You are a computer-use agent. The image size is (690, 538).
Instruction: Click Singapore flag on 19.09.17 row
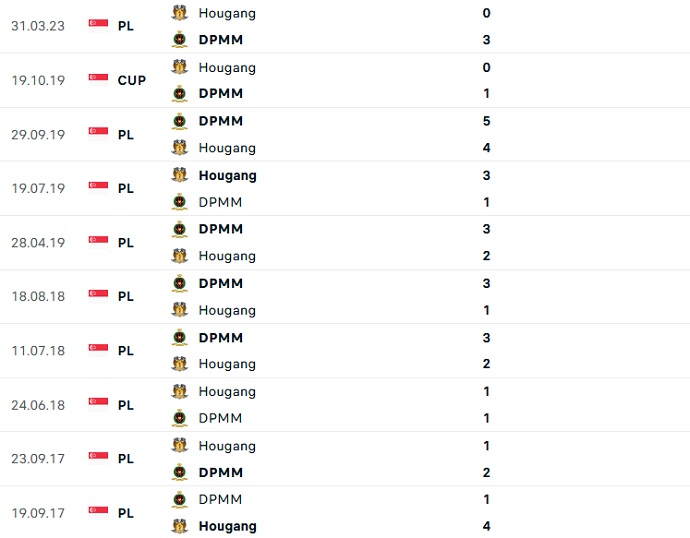pos(98,512)
